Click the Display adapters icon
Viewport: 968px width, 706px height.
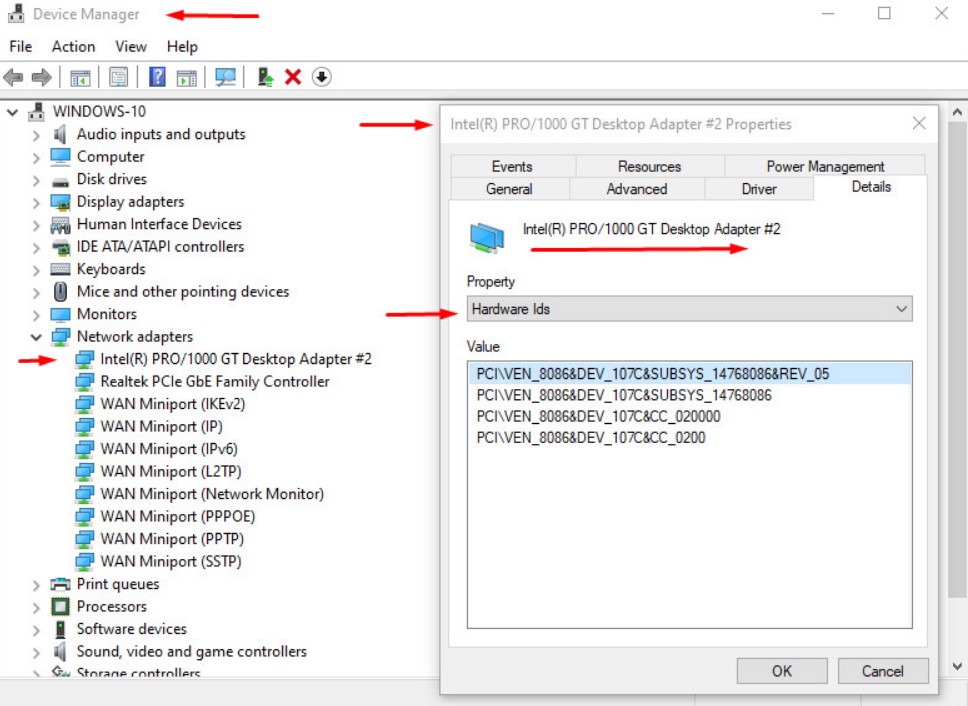click(x=60, y=202)
